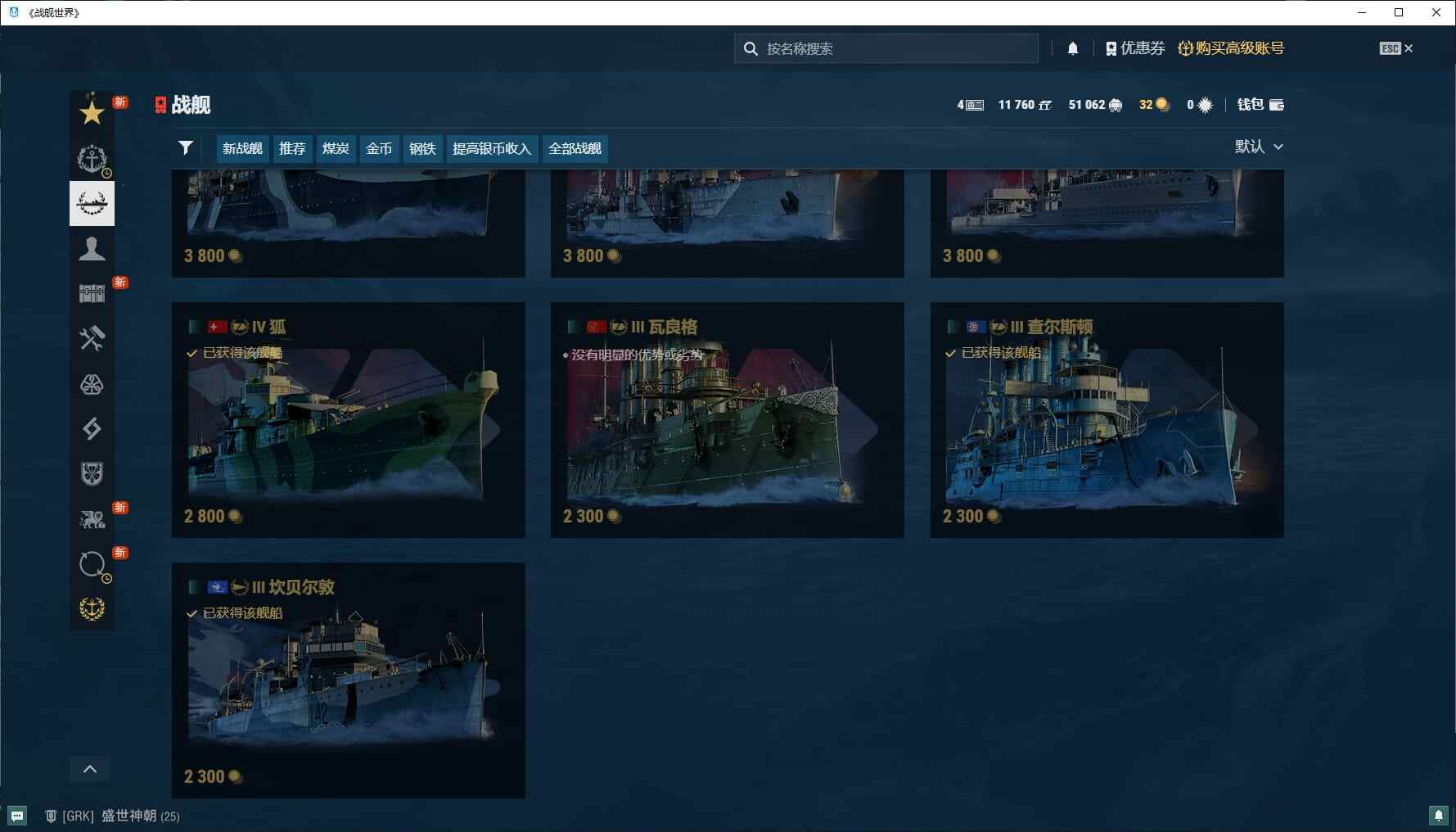The width and height of the screenshot is (1456, 832).
Task: Open the IV 狐 ship card
Action: (x=349, y=420)
